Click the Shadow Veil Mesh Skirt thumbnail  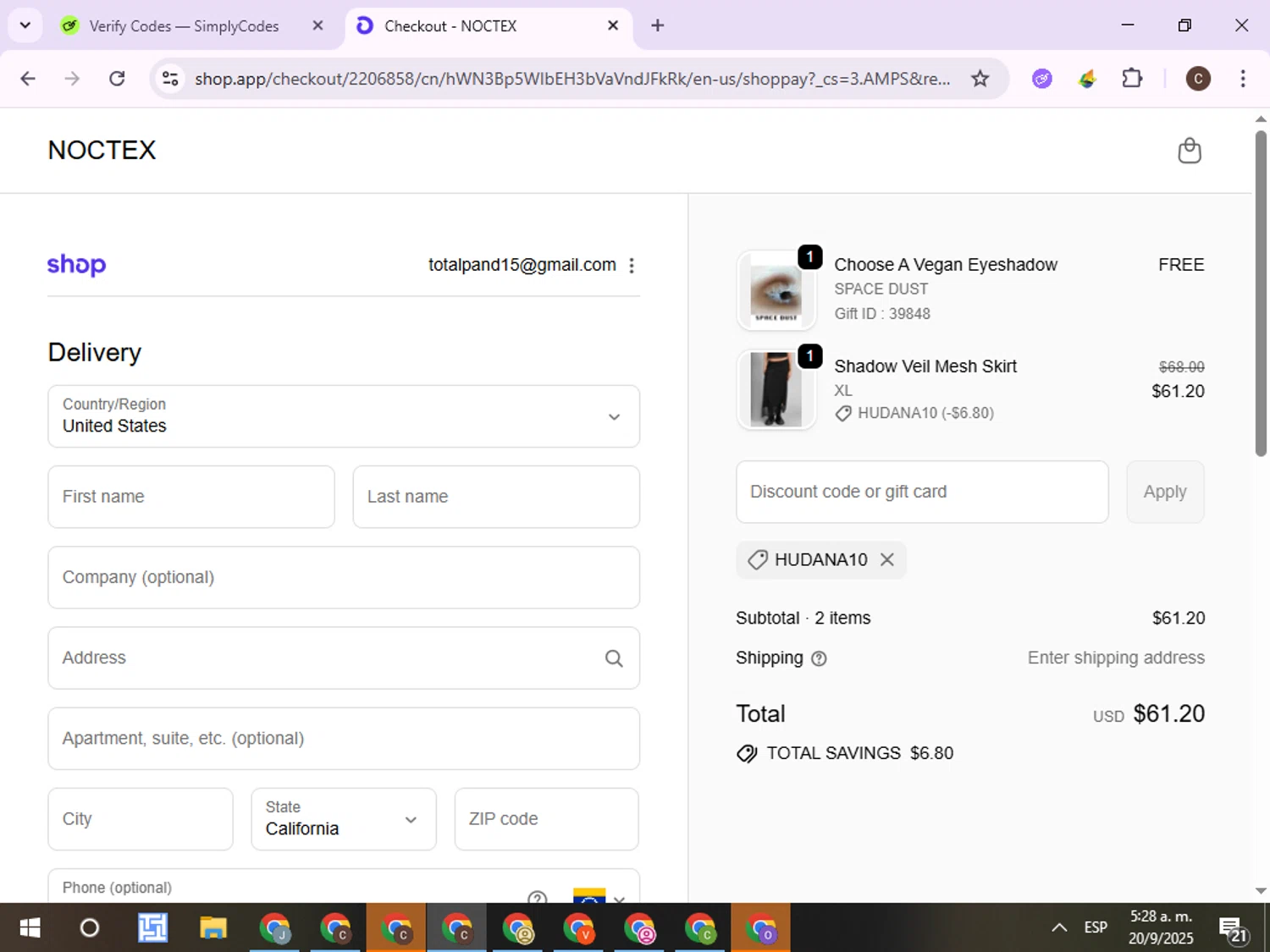pos(776,390)
